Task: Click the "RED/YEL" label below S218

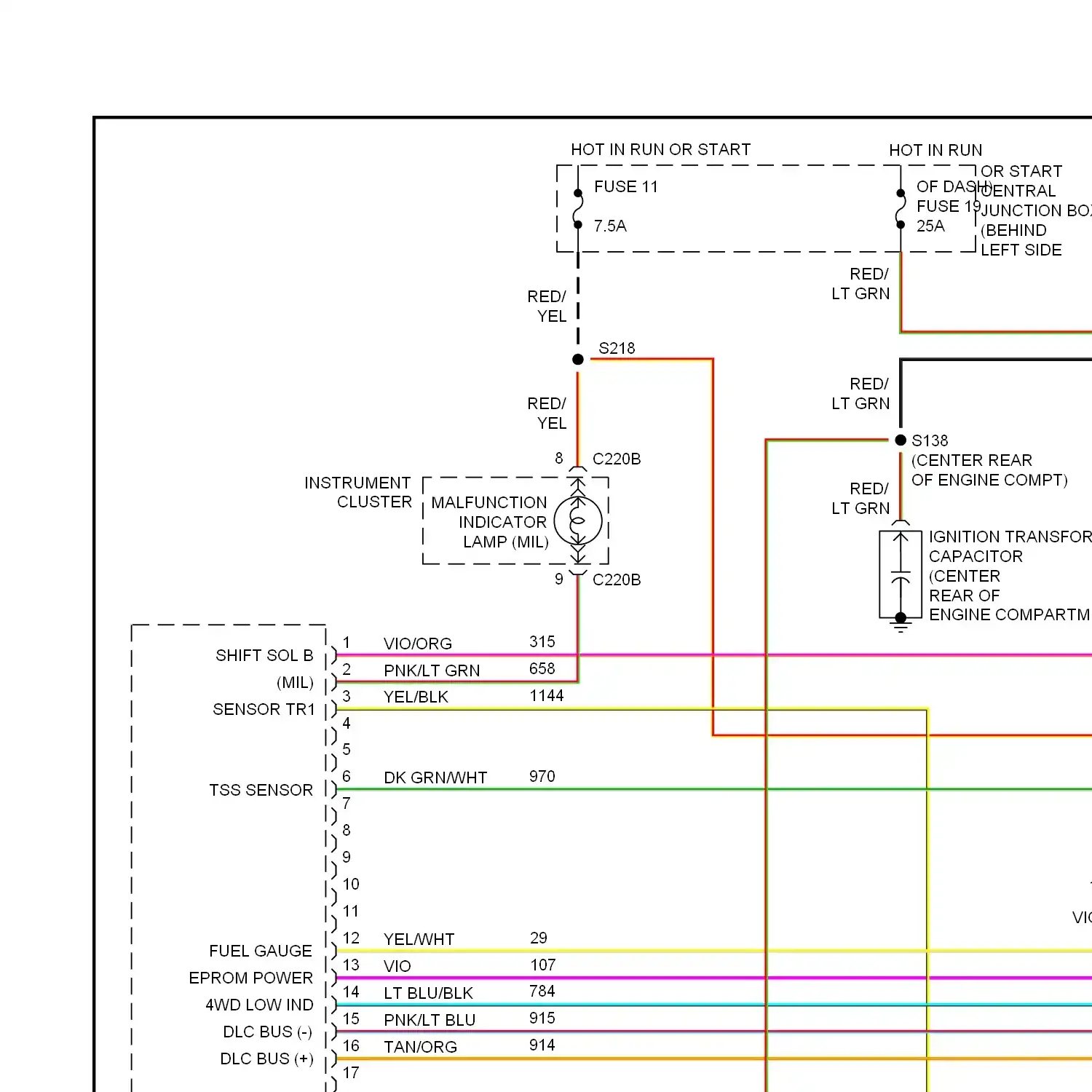Action: click(547, 413)
